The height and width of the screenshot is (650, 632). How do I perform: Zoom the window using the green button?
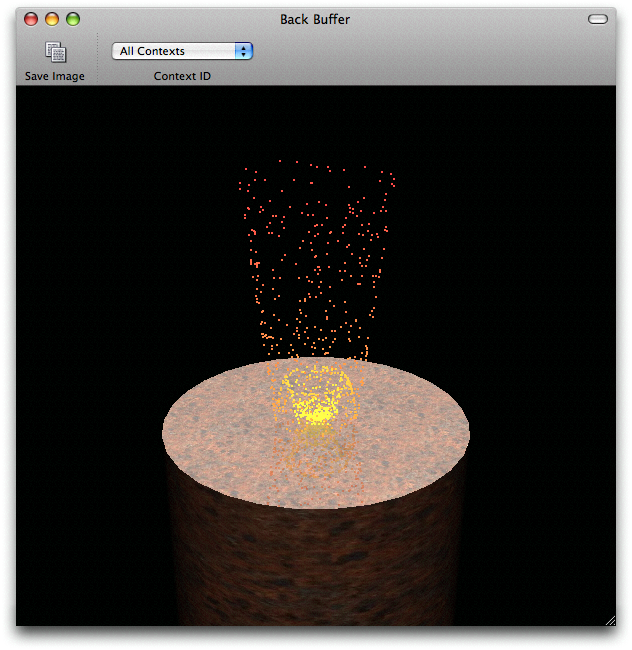click(x=73, y=19)
